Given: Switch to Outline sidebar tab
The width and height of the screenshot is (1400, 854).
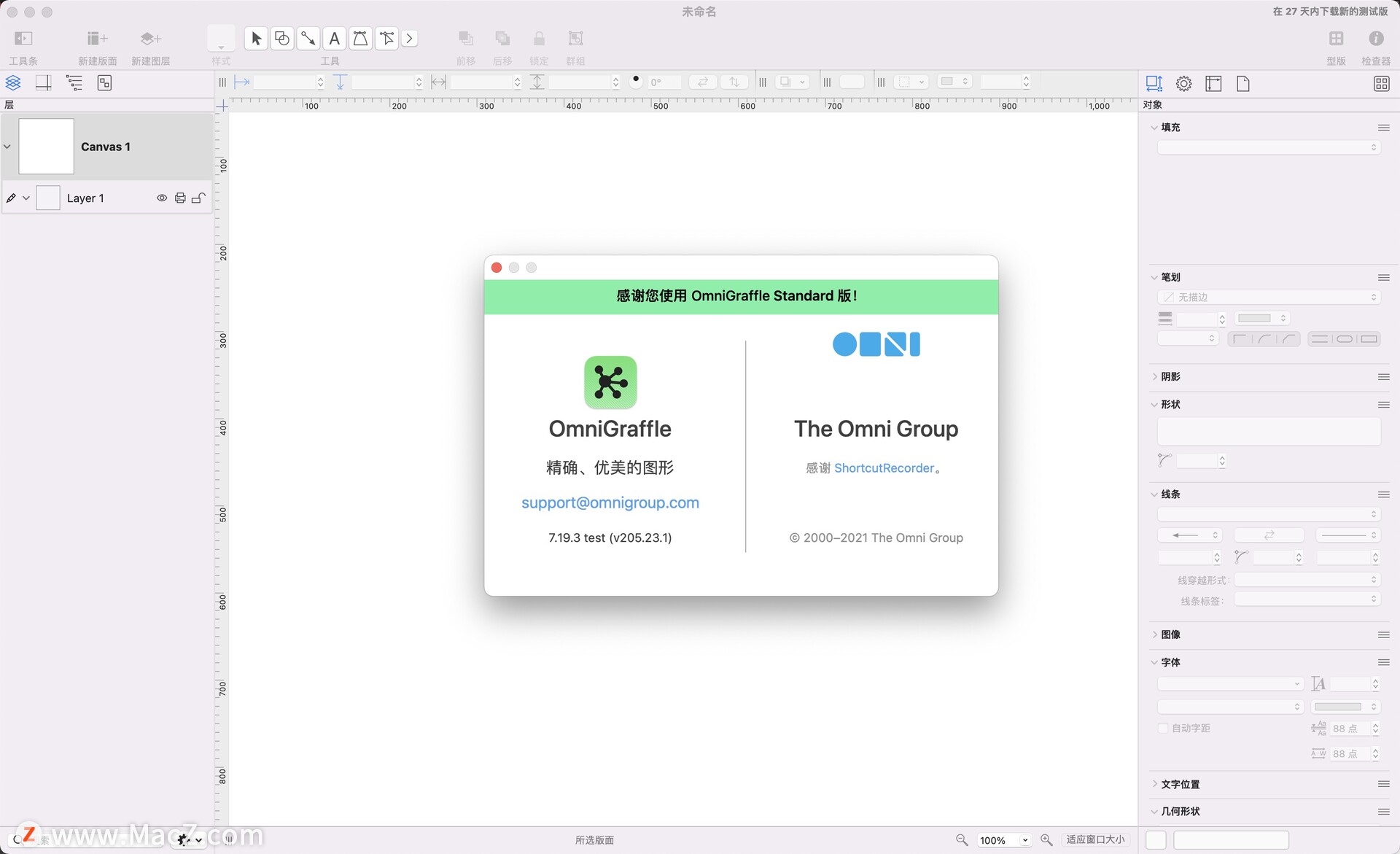Looking at the screenshot, I should pyautogui.click(x=74, y=83).
